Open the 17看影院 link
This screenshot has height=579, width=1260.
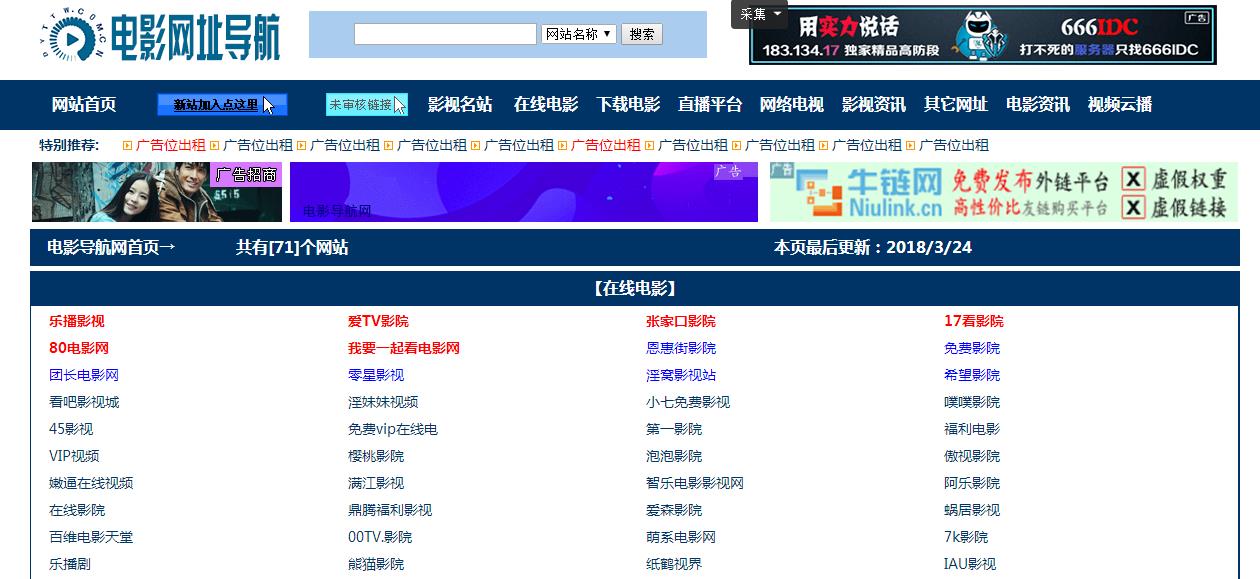tap(974, 321)
